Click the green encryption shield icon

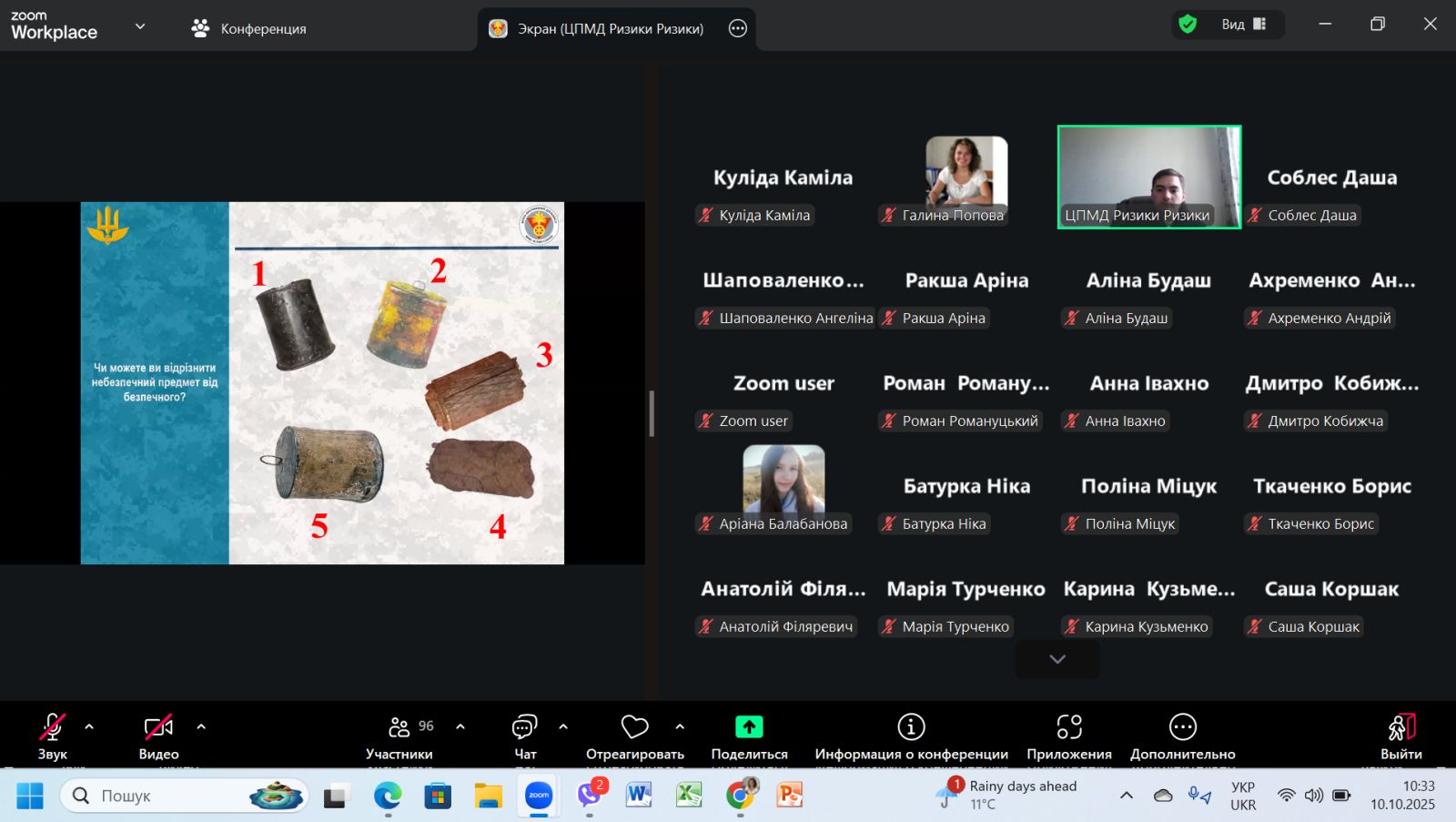[1188, 25]
